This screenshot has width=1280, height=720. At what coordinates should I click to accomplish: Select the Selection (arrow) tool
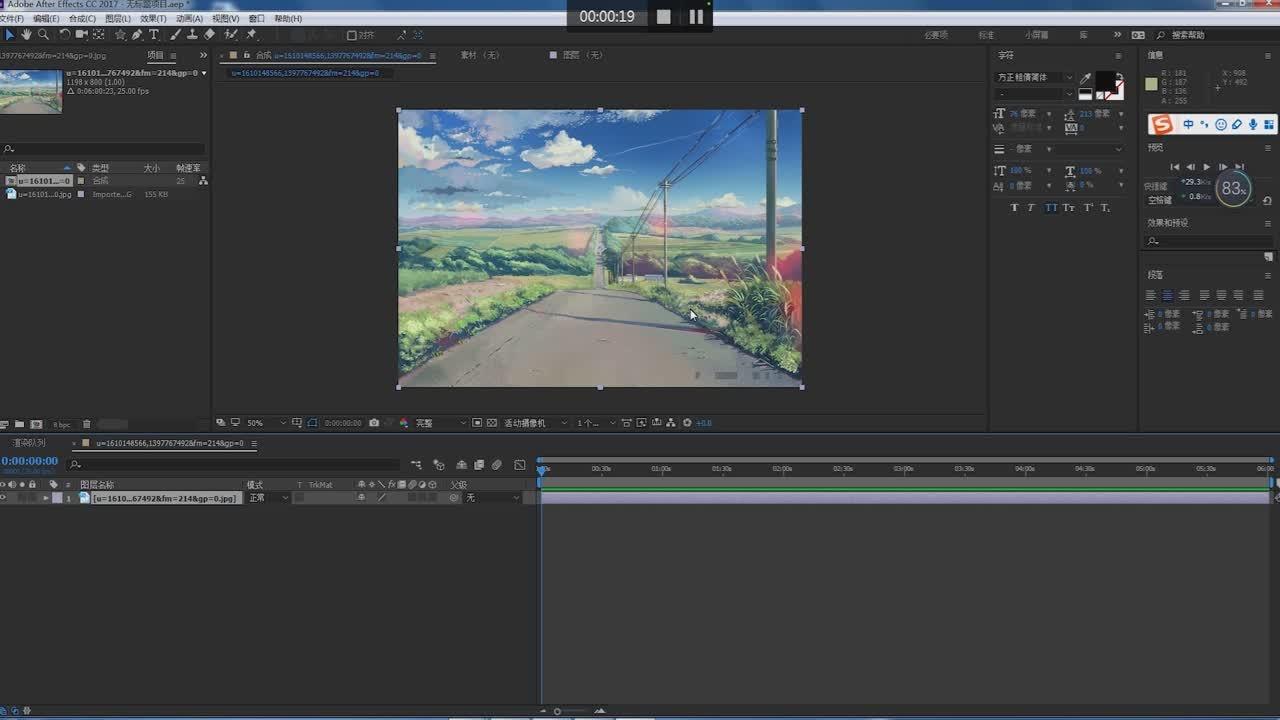[10, 35]
